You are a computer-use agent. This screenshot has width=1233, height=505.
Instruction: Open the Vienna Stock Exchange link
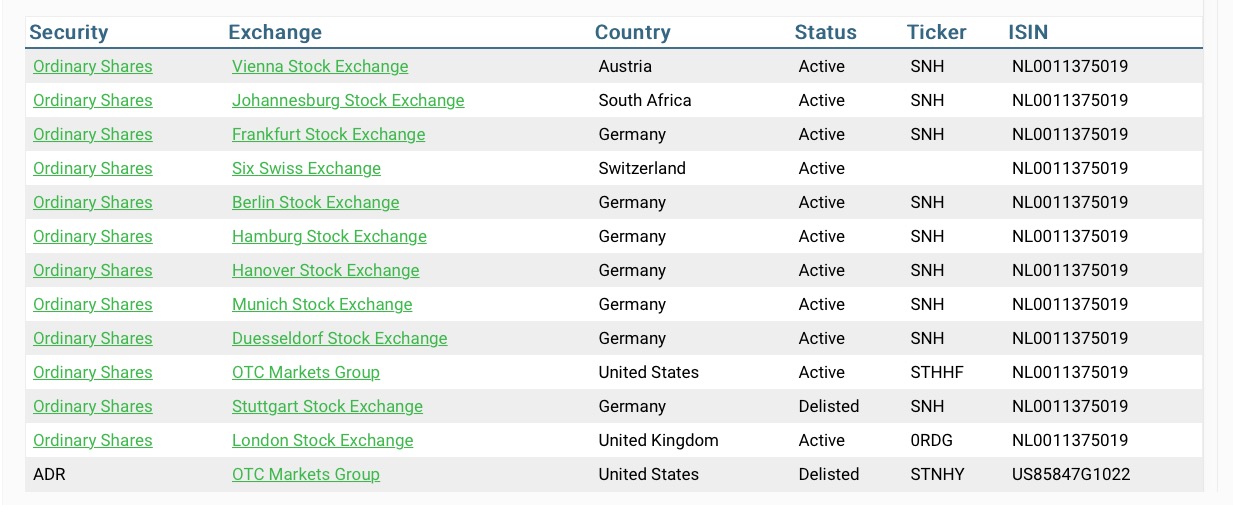click(320, 67)
